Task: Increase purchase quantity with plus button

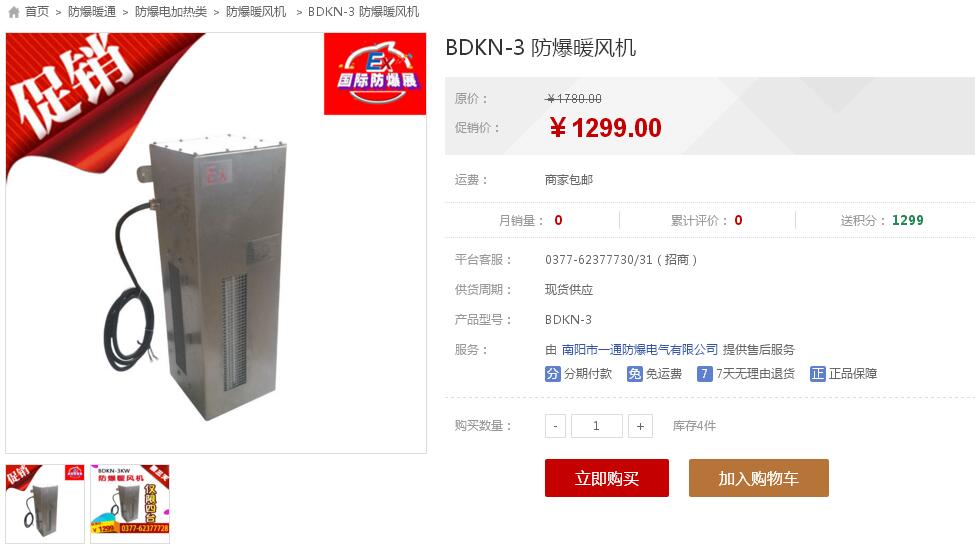Action: (640, 426)
